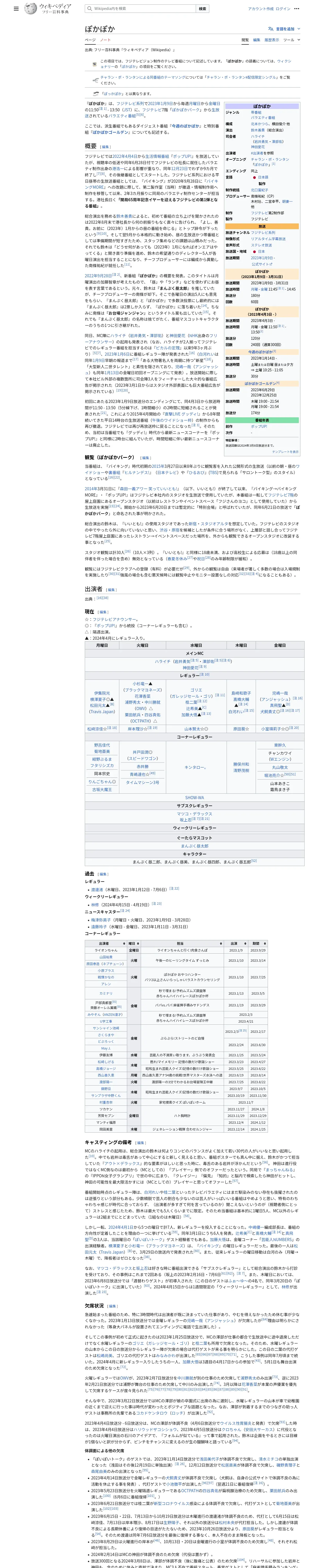Click テンプレートを表示 below the infobox
The height and width of the screenshot is (1568, 314).
coord(285,452)
